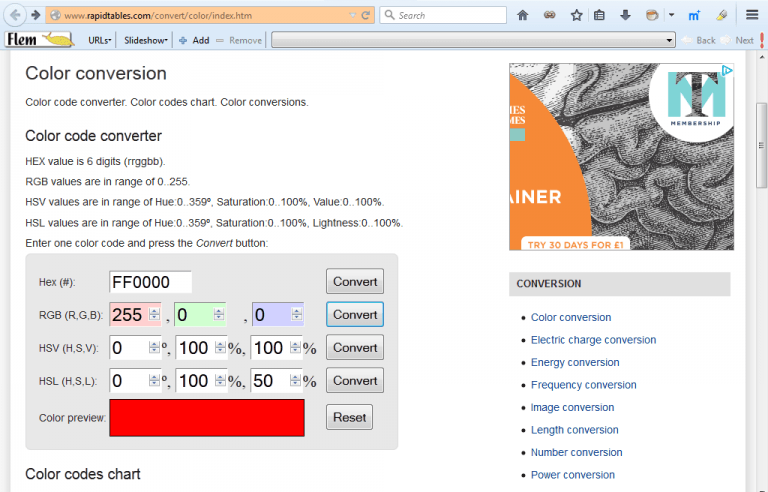Click the Flem logo in toolbar
This screenshot has height=492, width=768.
(38, 40)
